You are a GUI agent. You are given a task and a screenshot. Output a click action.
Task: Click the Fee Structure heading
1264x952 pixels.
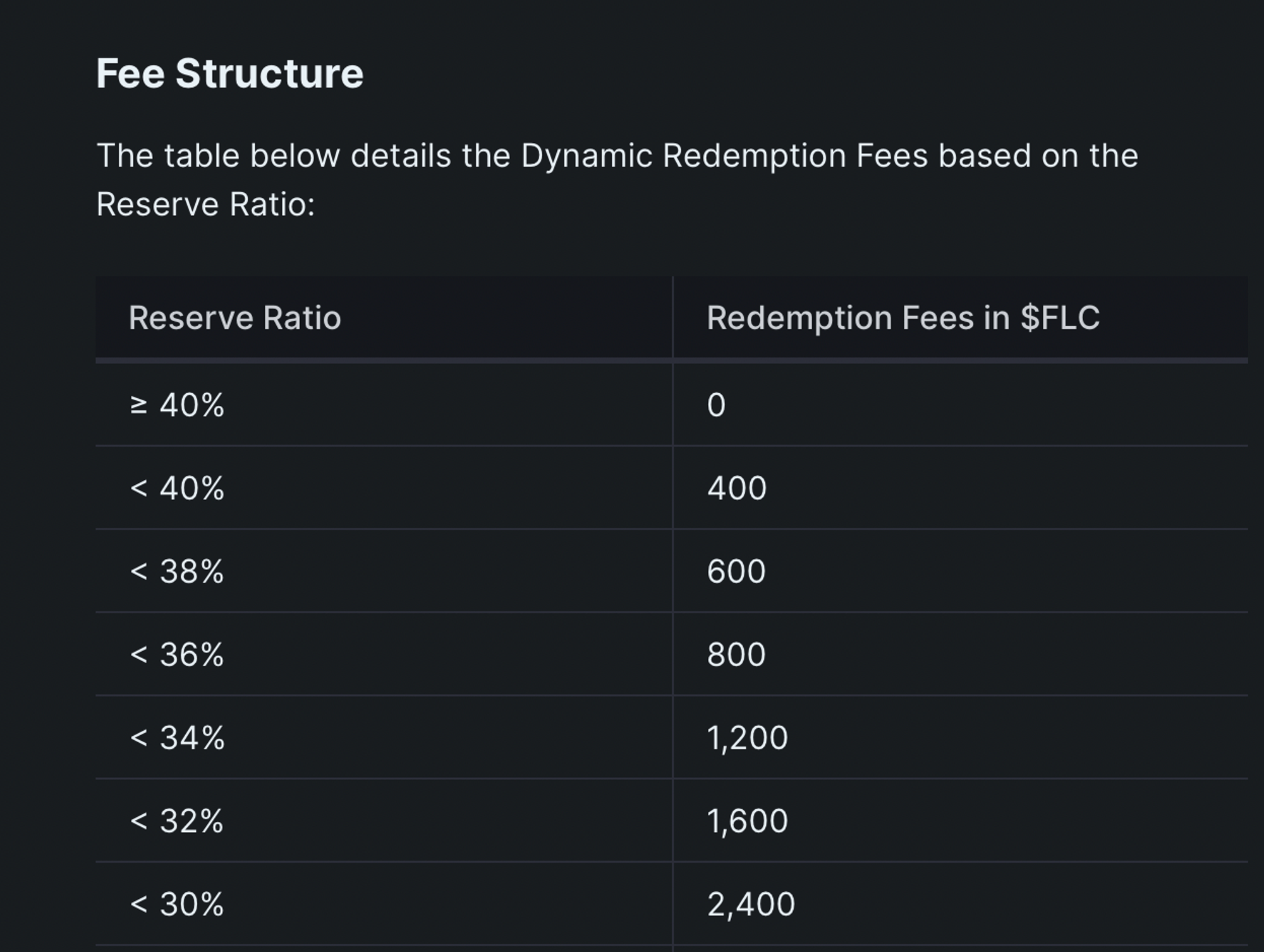pos(229,73)
